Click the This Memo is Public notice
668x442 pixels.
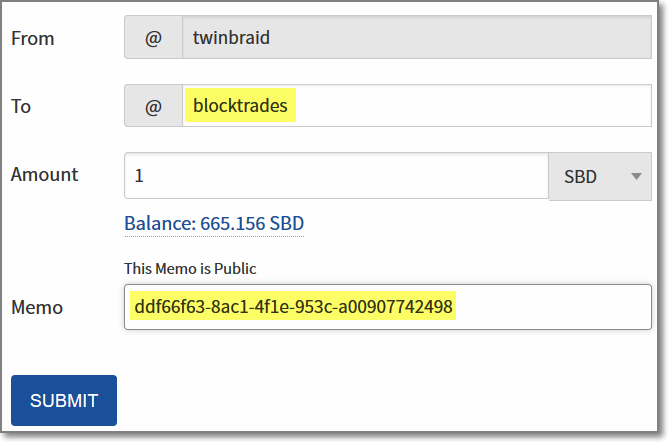click(190, 268)
